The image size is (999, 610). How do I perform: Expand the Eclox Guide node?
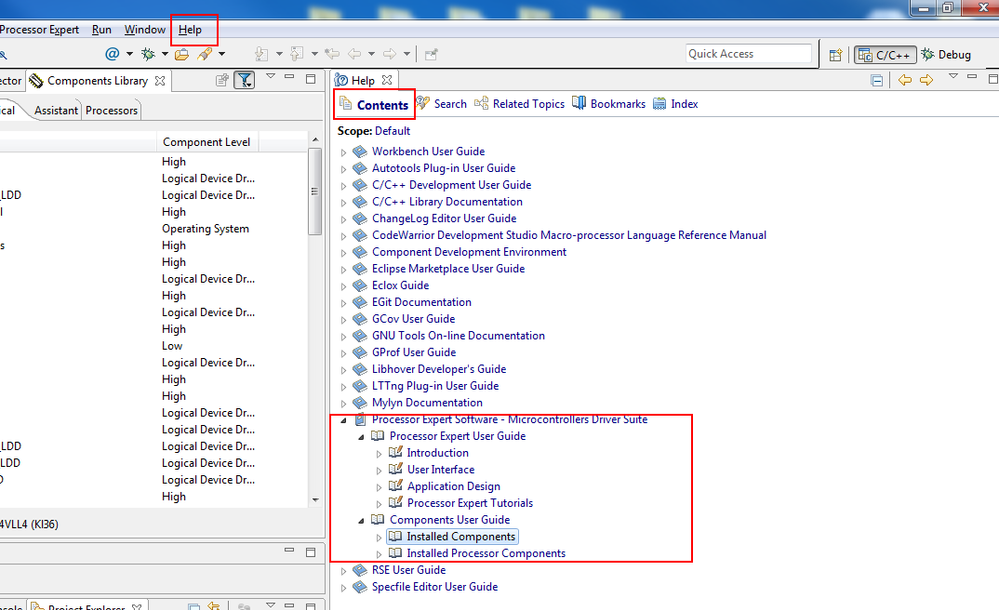point(343,286)
